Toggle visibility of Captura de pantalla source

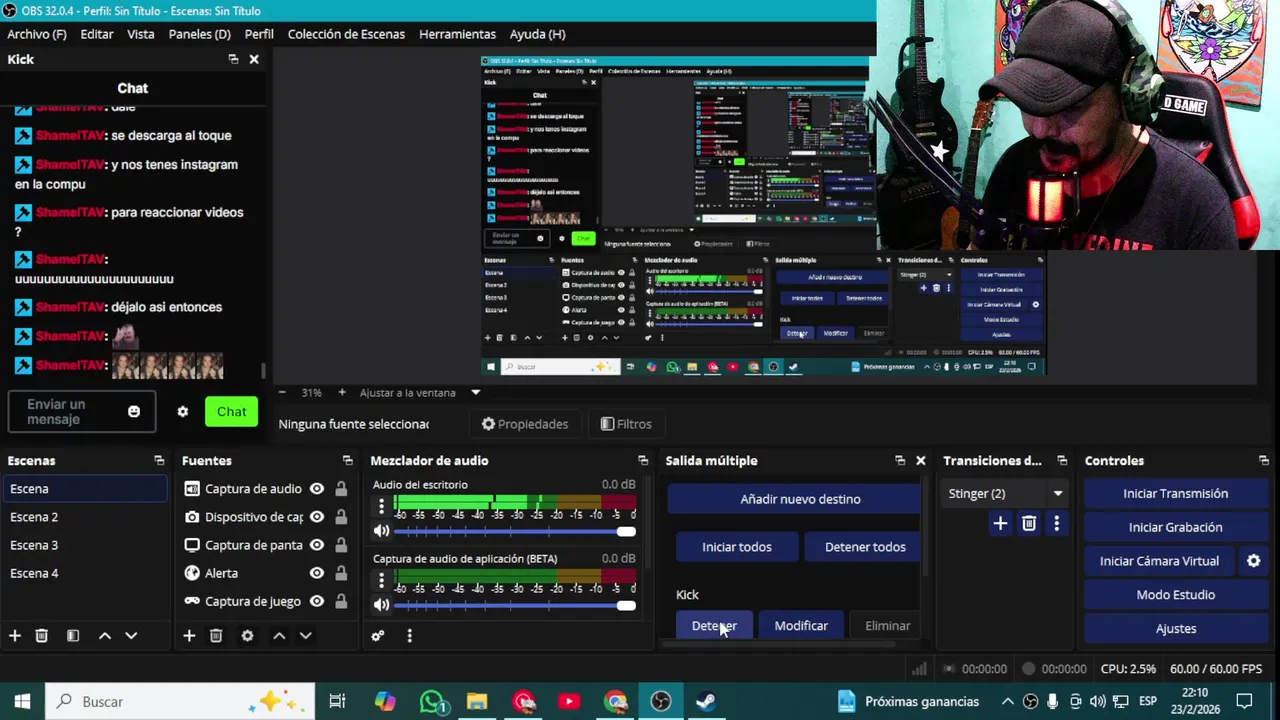pyautogui.click(x=316, y=545)
